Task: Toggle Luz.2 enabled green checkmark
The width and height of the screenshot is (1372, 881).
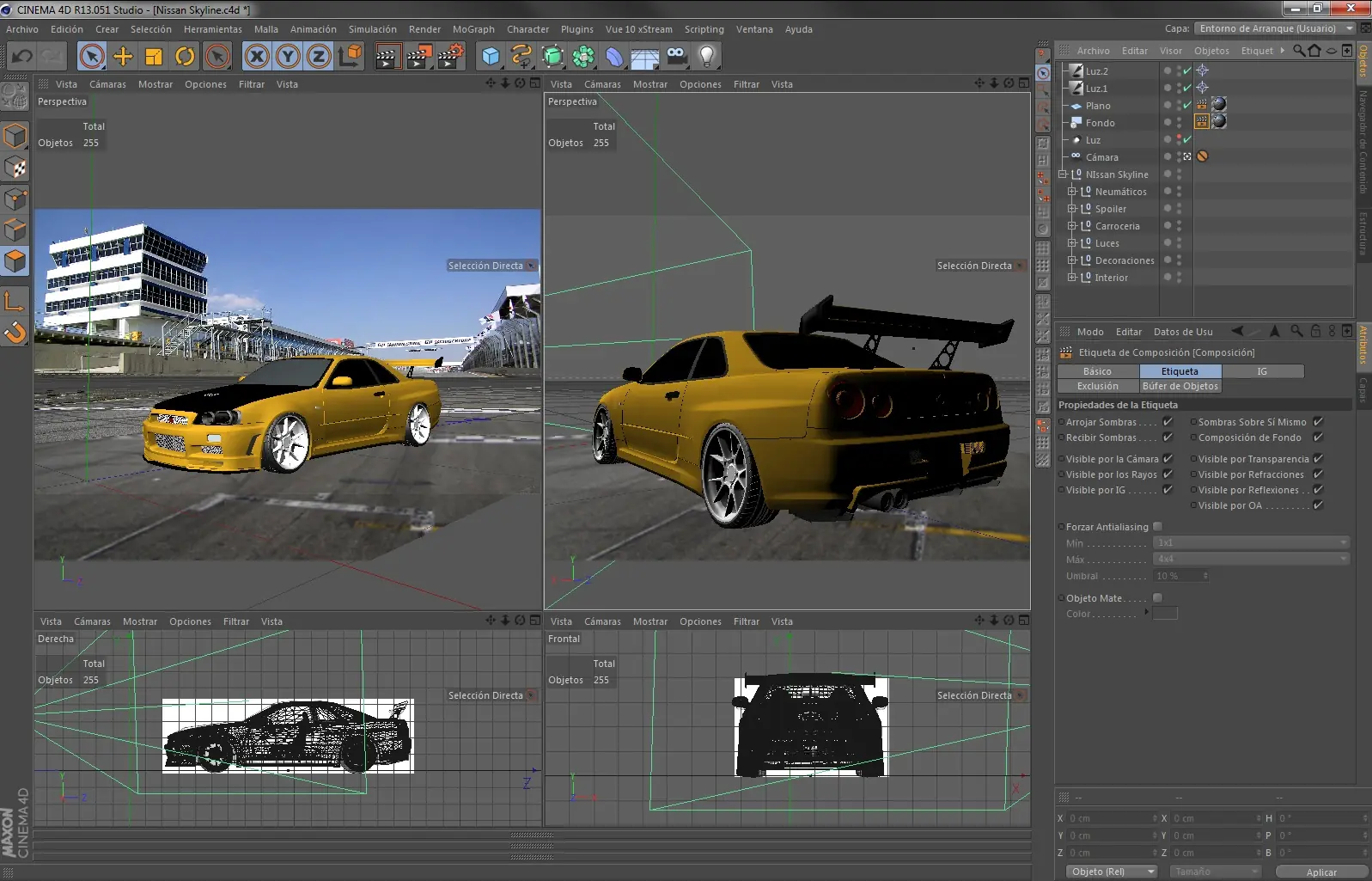Action: click(x=1187, y=70)
